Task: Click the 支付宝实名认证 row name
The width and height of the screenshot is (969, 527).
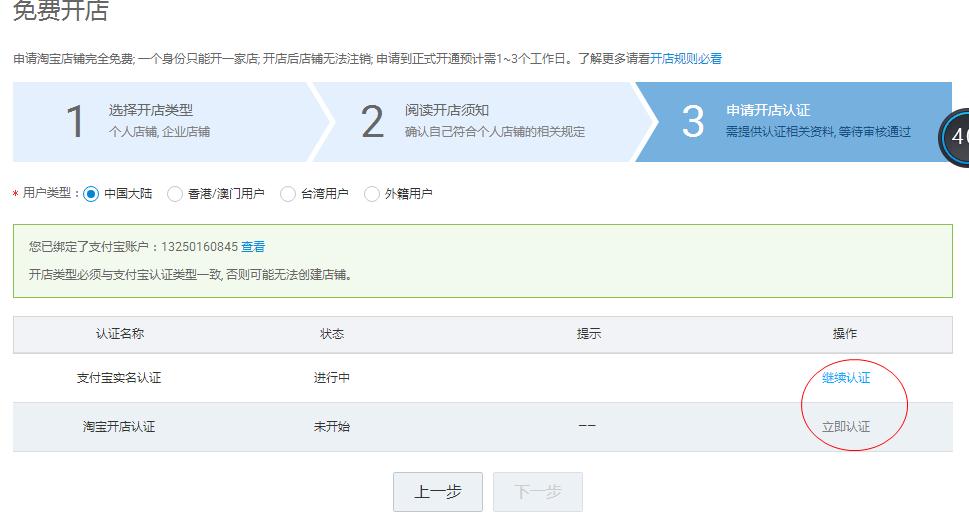Action: pos(119,377)
